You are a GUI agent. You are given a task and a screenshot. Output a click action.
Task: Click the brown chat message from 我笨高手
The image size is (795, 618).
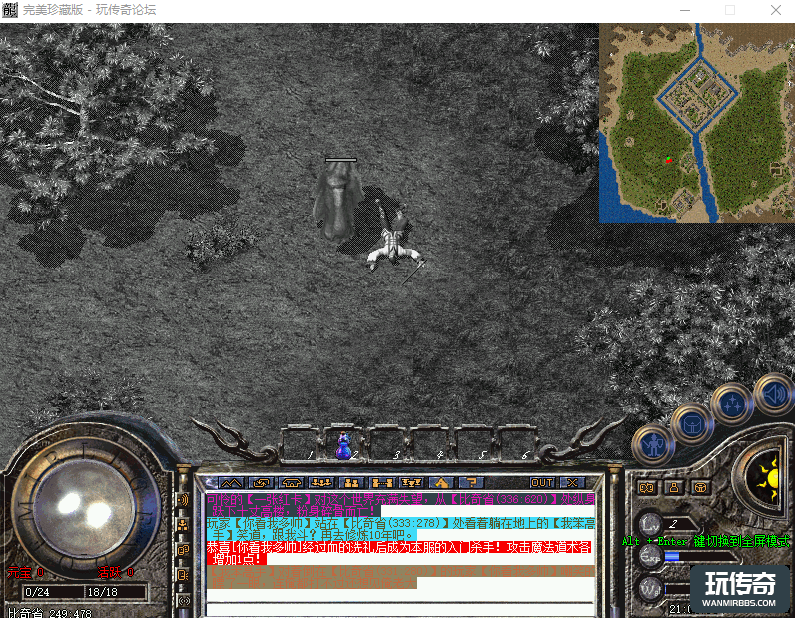click(401, 577)
